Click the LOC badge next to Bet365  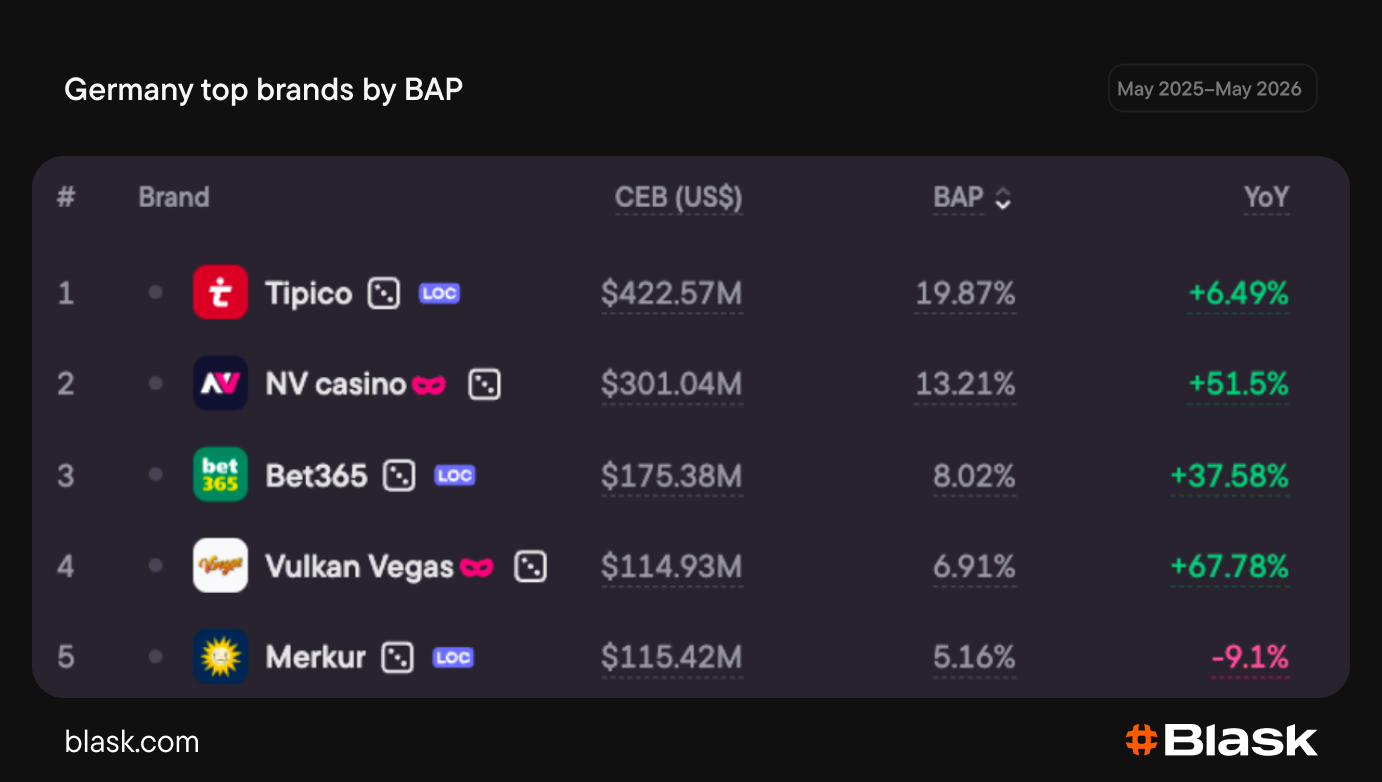pos(454,476)
